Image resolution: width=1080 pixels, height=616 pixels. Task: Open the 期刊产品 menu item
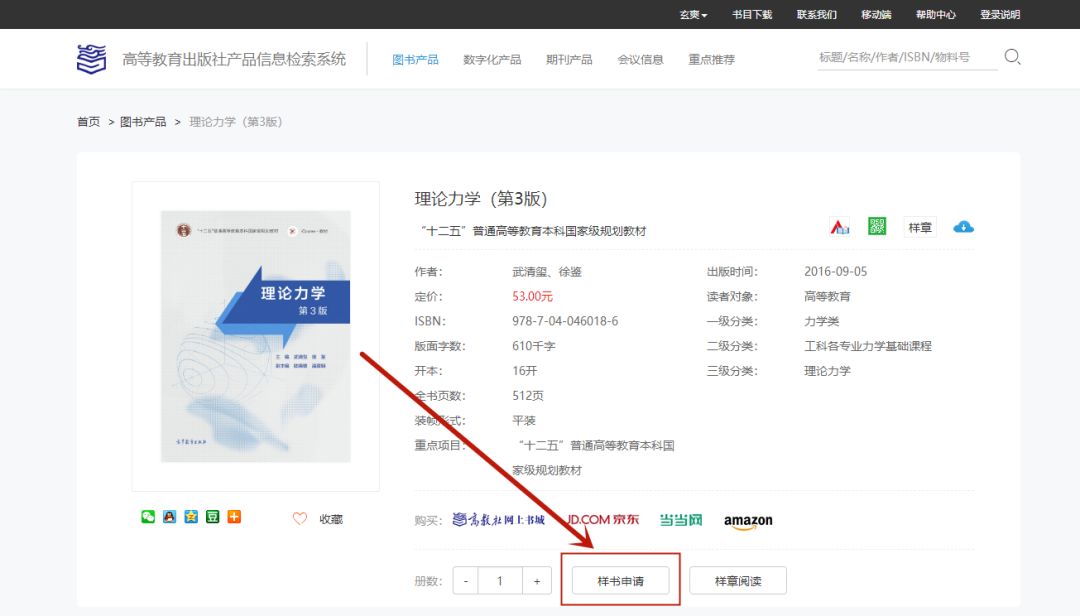569,60
